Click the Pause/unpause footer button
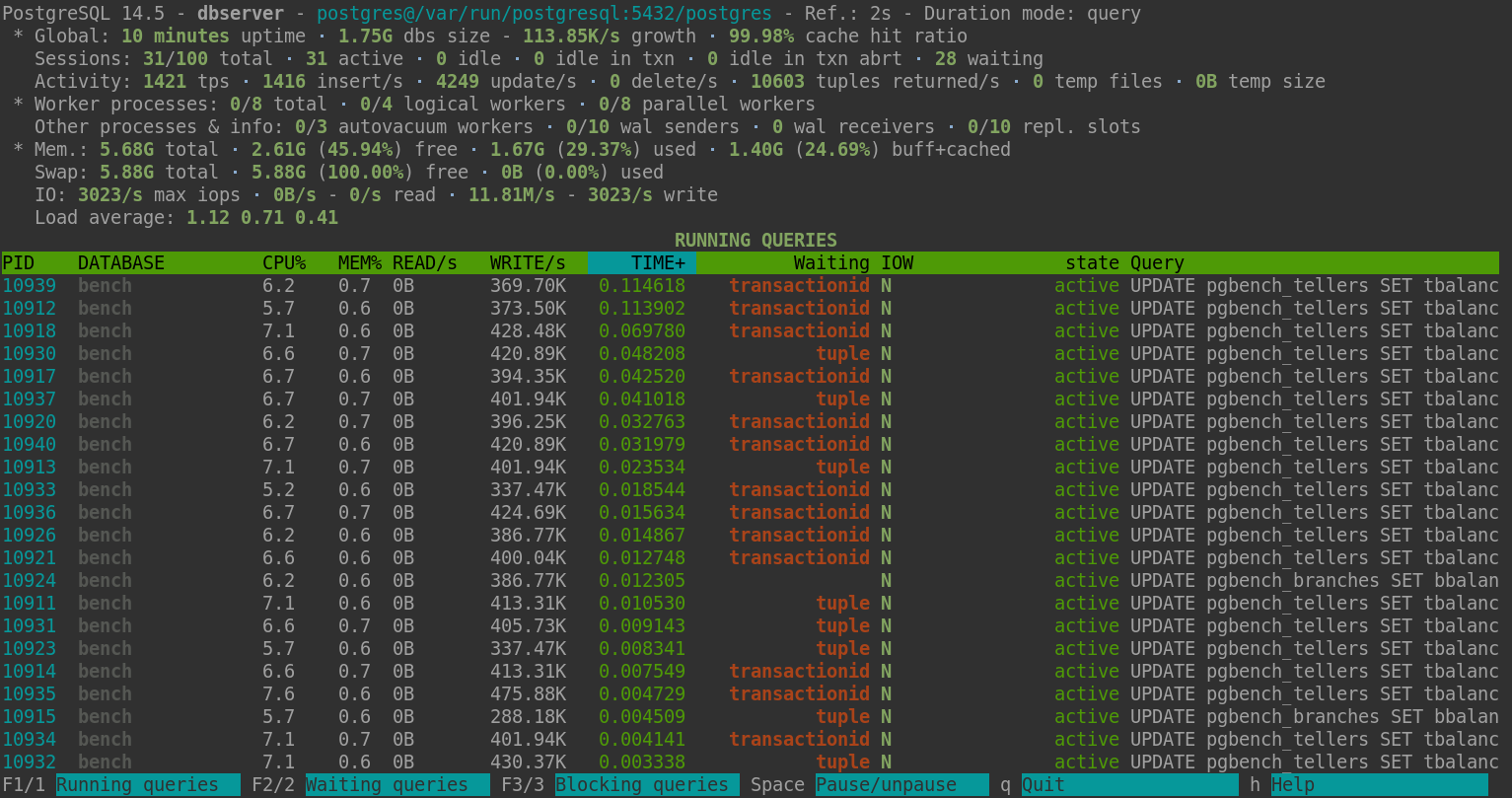 [901, 785]
